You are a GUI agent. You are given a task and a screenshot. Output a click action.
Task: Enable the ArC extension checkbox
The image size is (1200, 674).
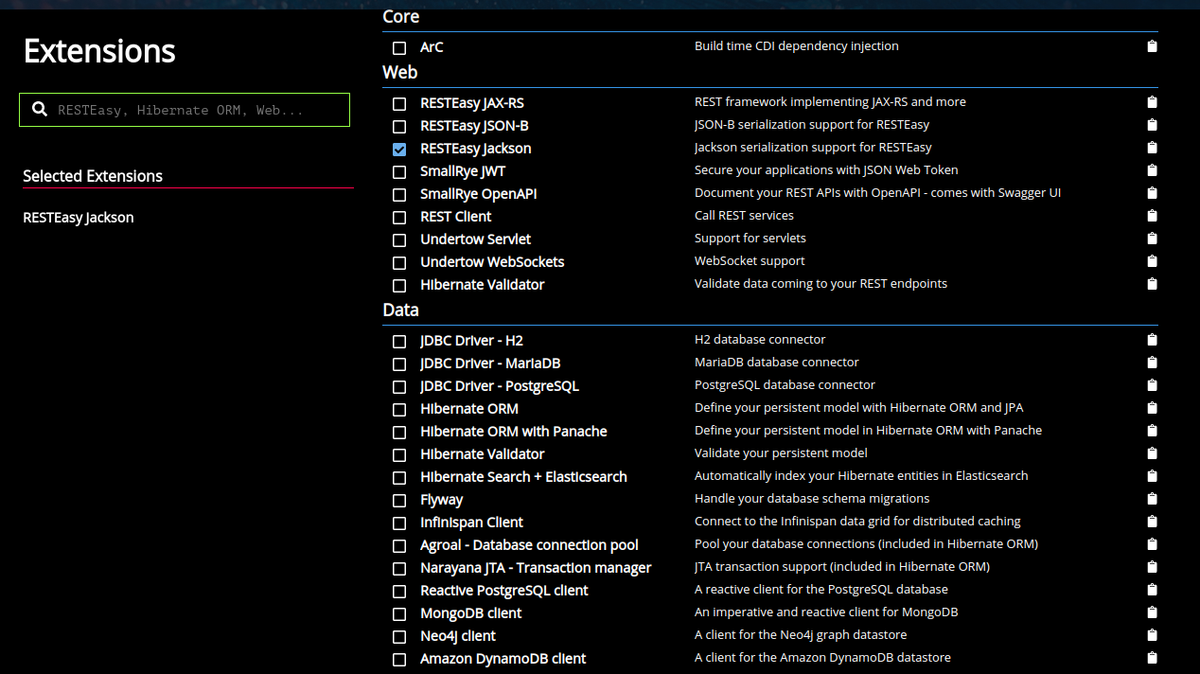(x=399, y=48)
